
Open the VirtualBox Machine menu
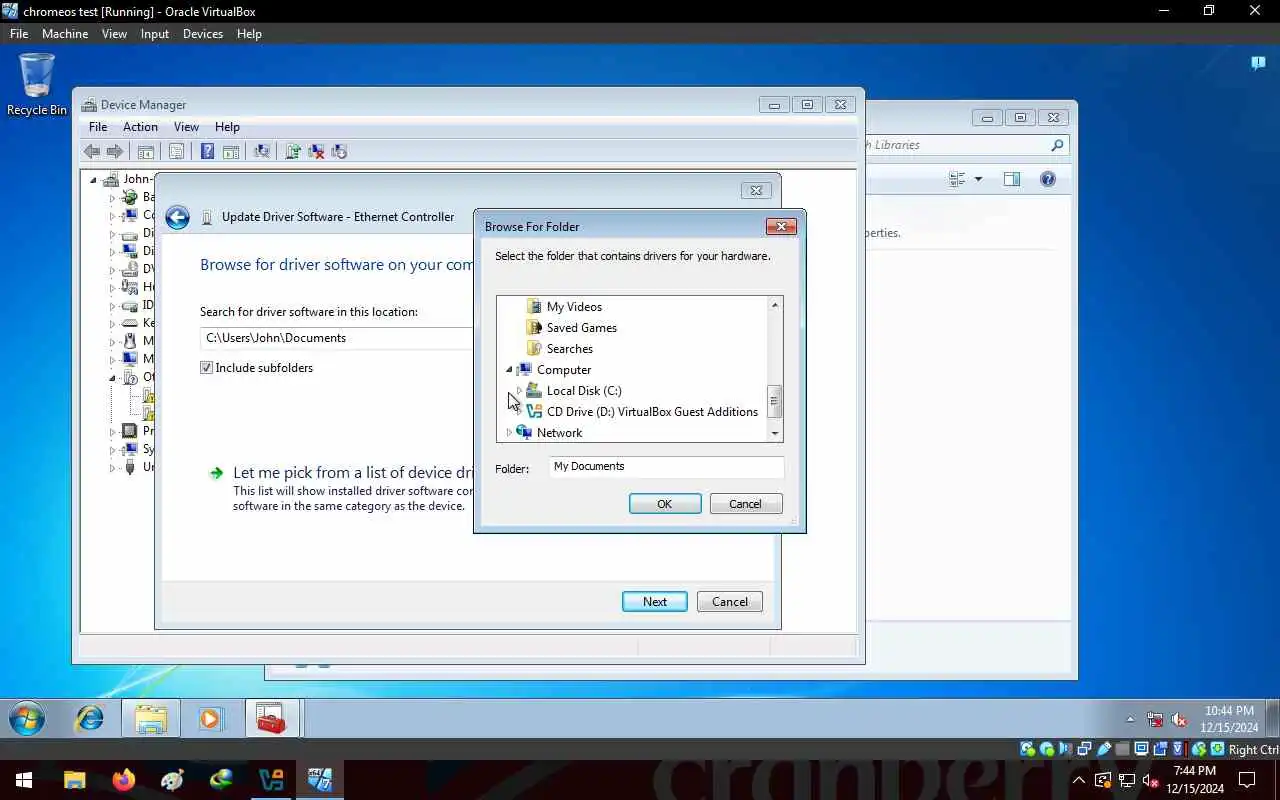click(65, 33)
